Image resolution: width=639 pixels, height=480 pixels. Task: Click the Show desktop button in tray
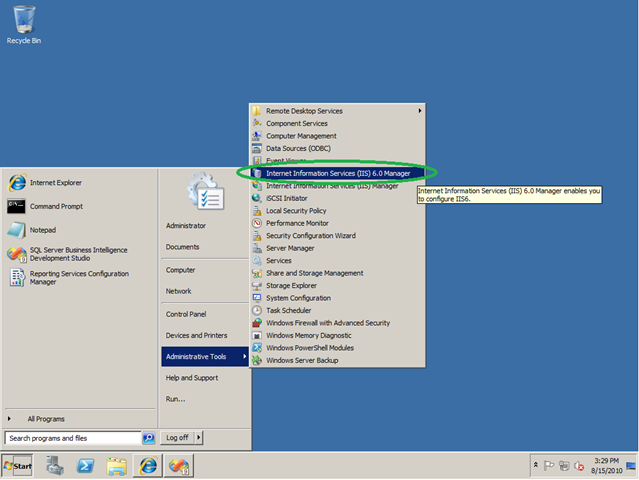(631, 465)
